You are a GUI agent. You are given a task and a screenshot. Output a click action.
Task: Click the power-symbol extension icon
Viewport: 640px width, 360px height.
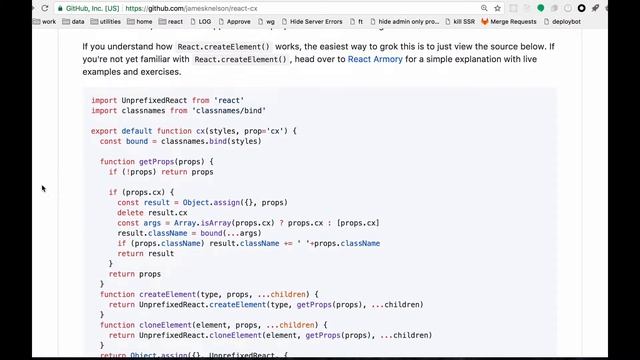[x=568, y=8]
